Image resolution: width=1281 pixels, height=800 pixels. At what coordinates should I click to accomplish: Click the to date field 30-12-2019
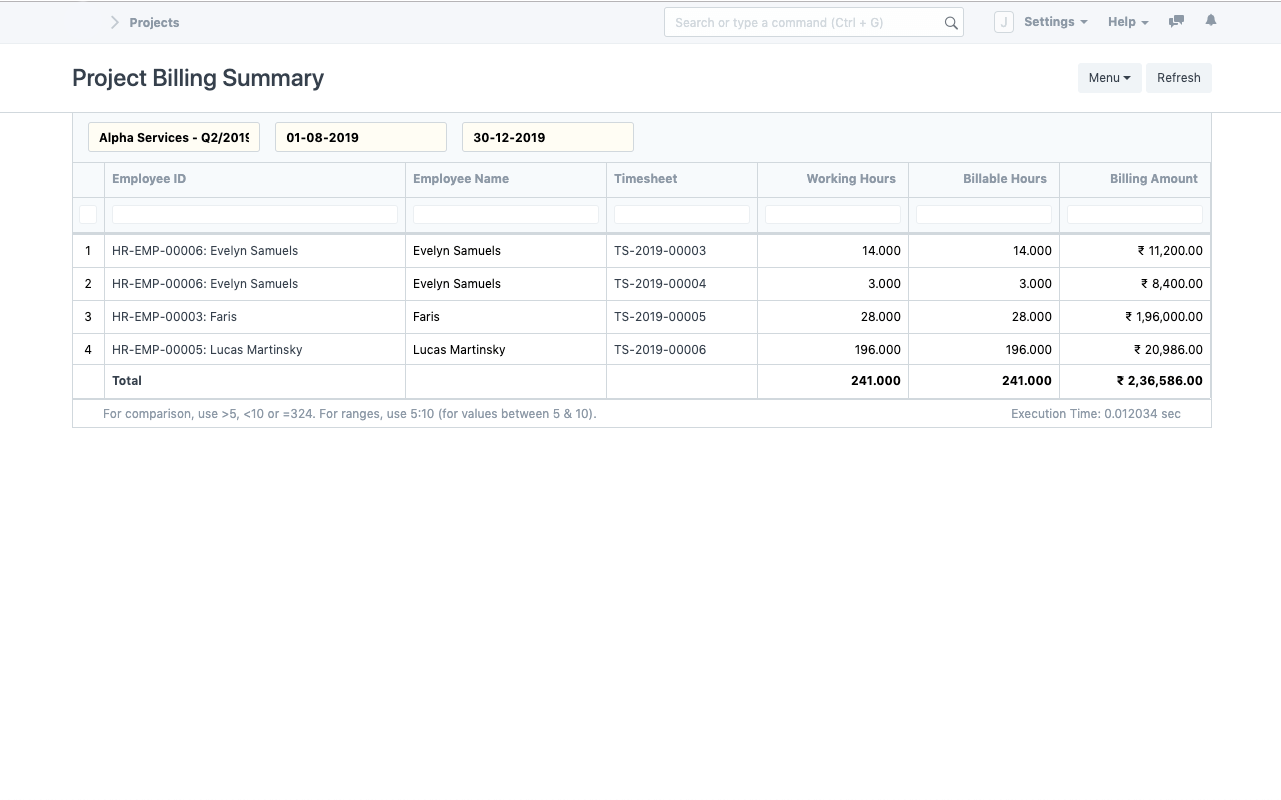pyautogui.click(x=547, y=137)
